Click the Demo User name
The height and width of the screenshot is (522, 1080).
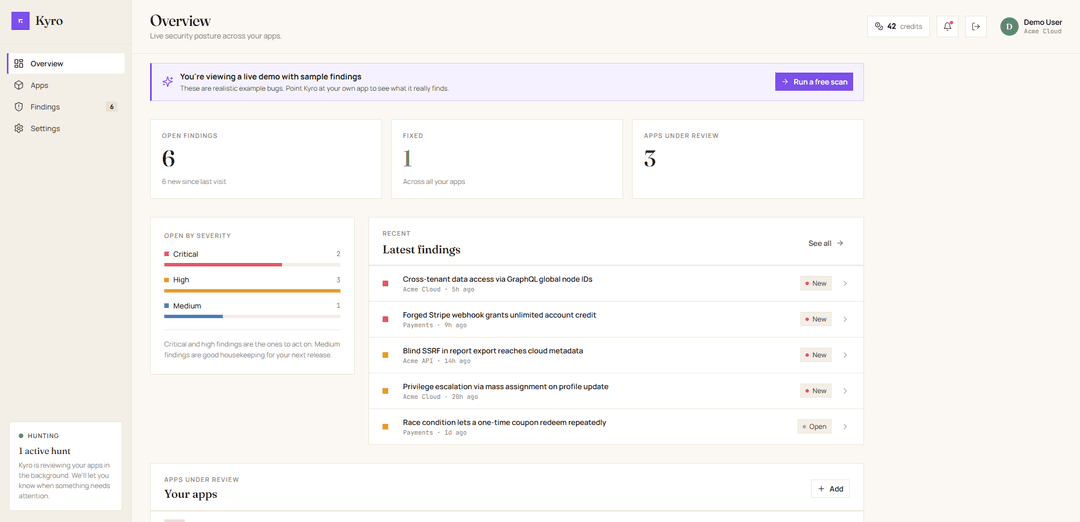[1043, 22]
